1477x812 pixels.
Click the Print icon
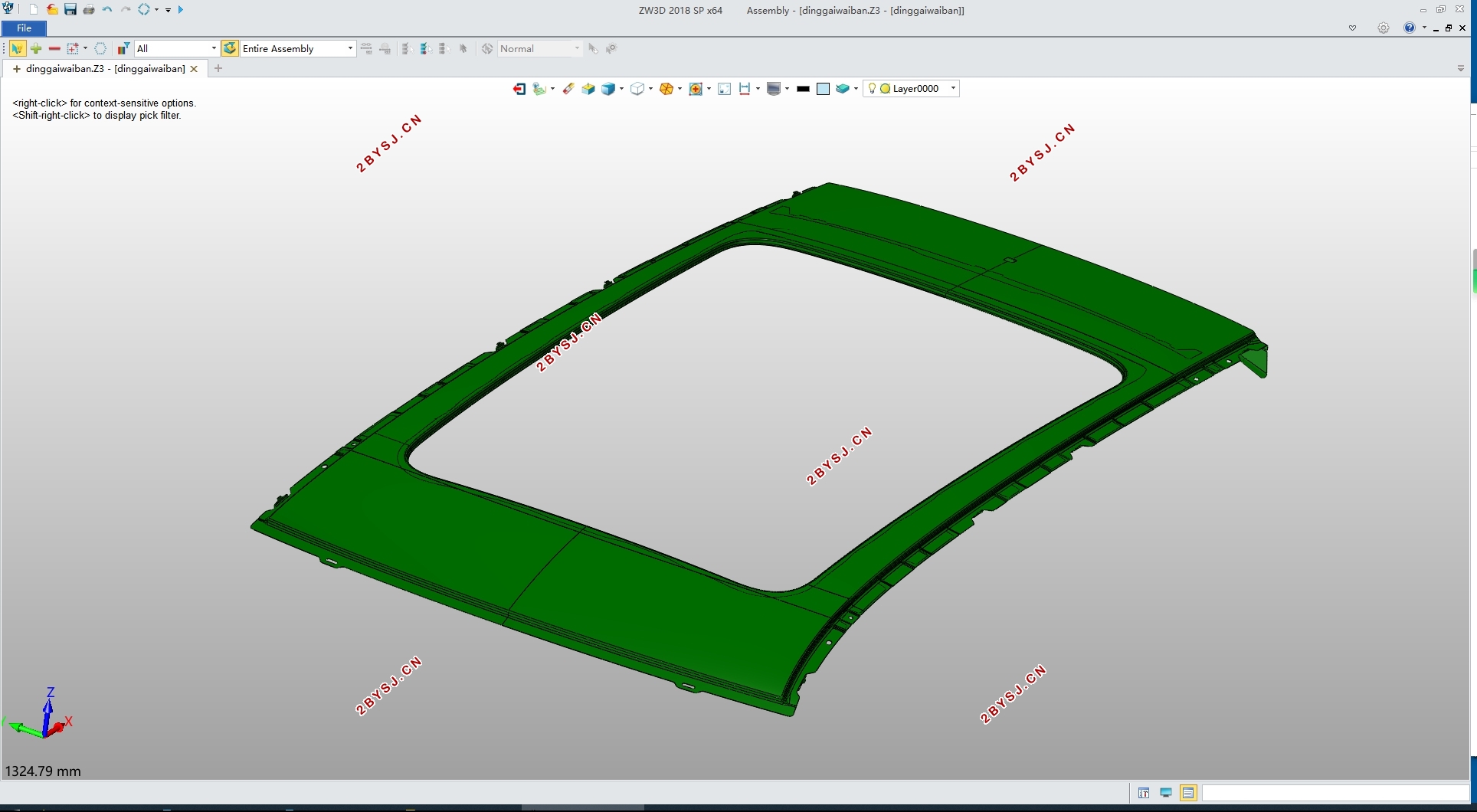[x=89, y=10]
